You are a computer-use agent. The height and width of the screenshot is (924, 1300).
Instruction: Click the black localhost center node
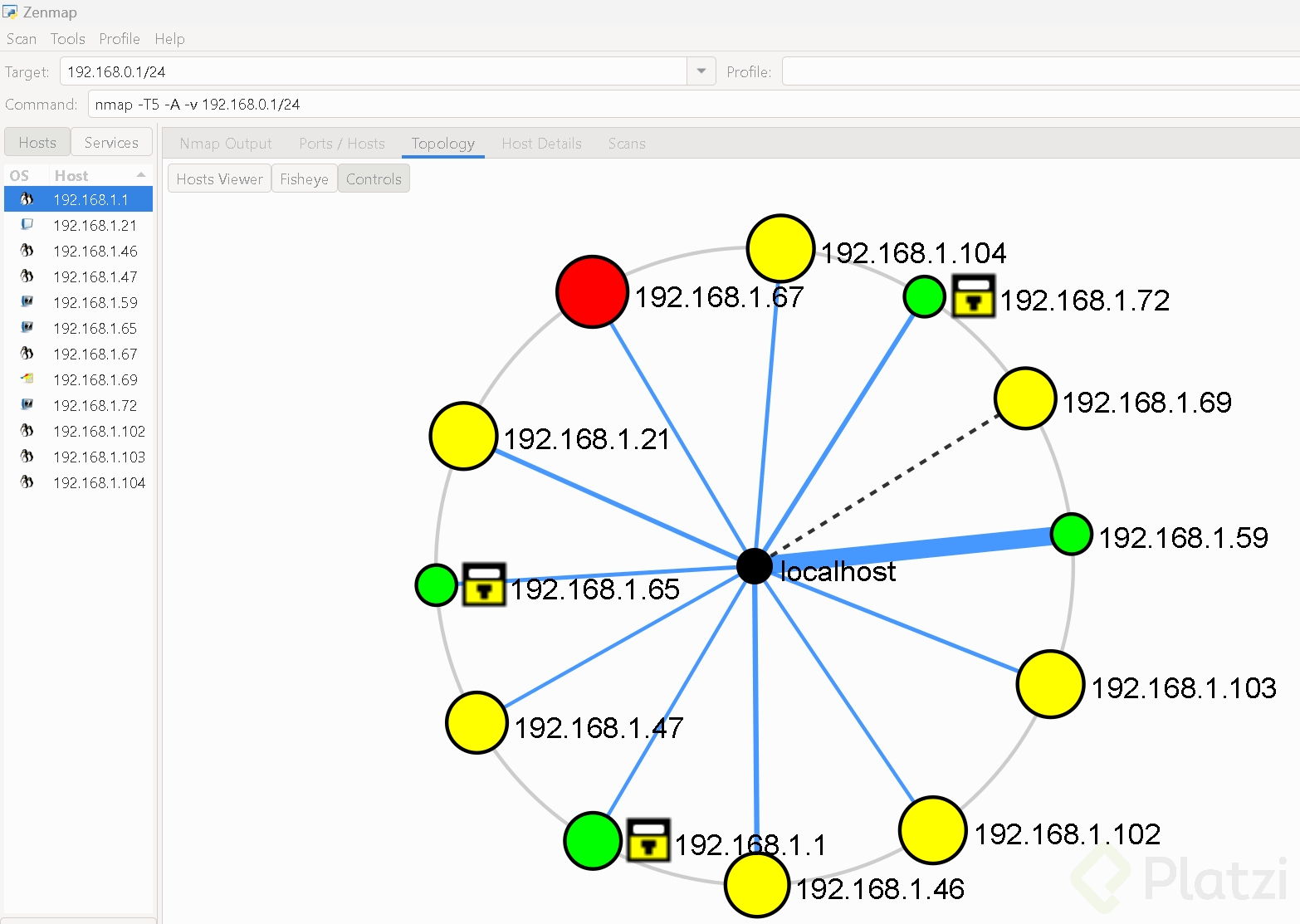point(754,566)
